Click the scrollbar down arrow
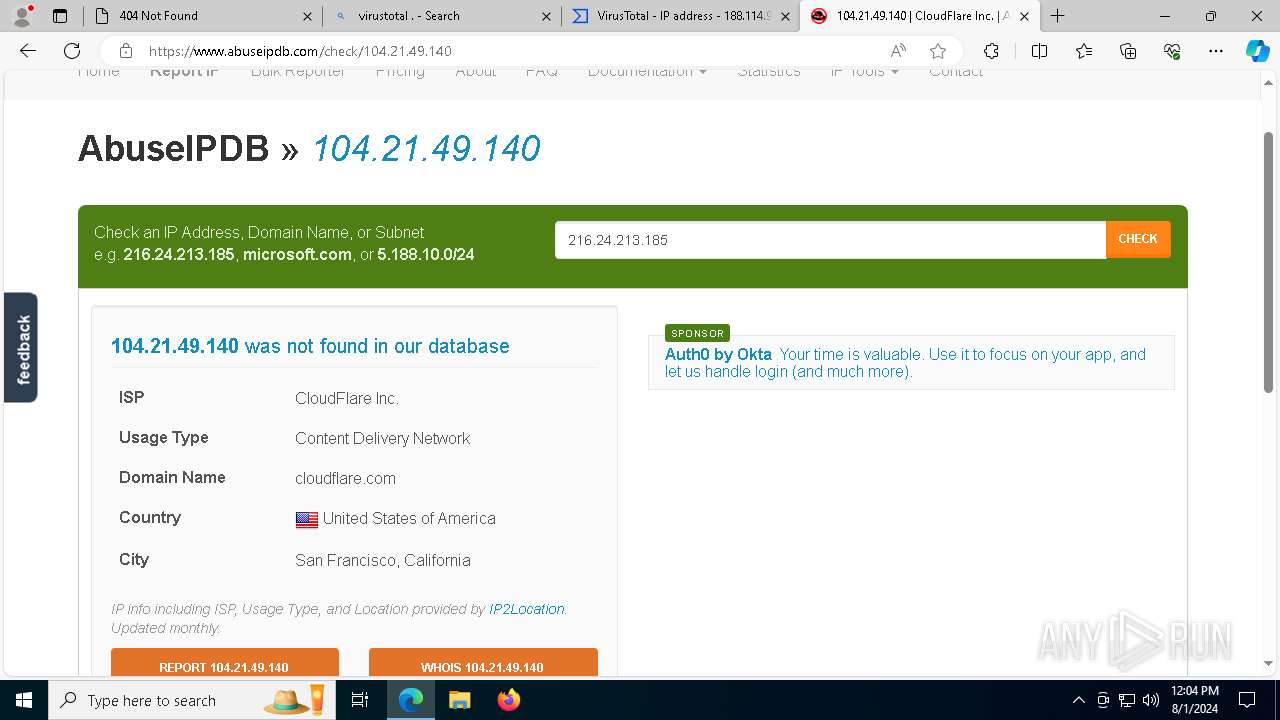The height and width of the screenshot is (720, 1280). pos(1268,663)
